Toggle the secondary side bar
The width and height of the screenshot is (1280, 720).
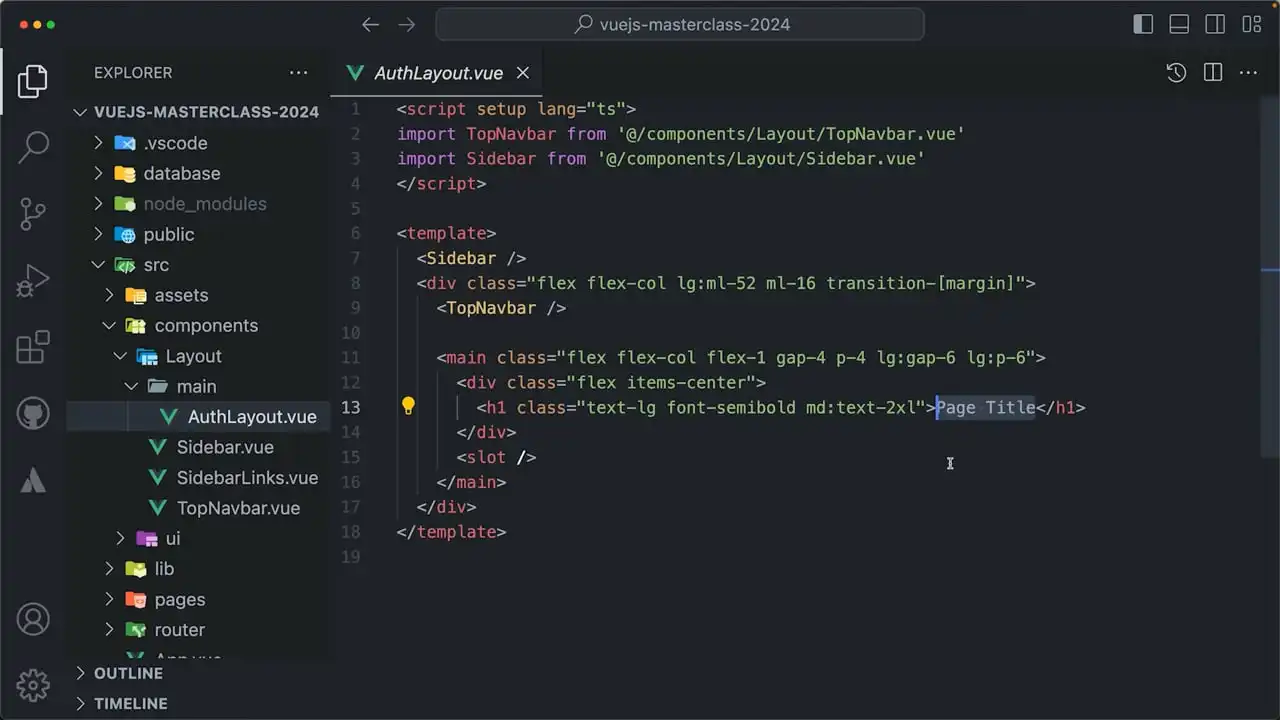coord(1215,25)
